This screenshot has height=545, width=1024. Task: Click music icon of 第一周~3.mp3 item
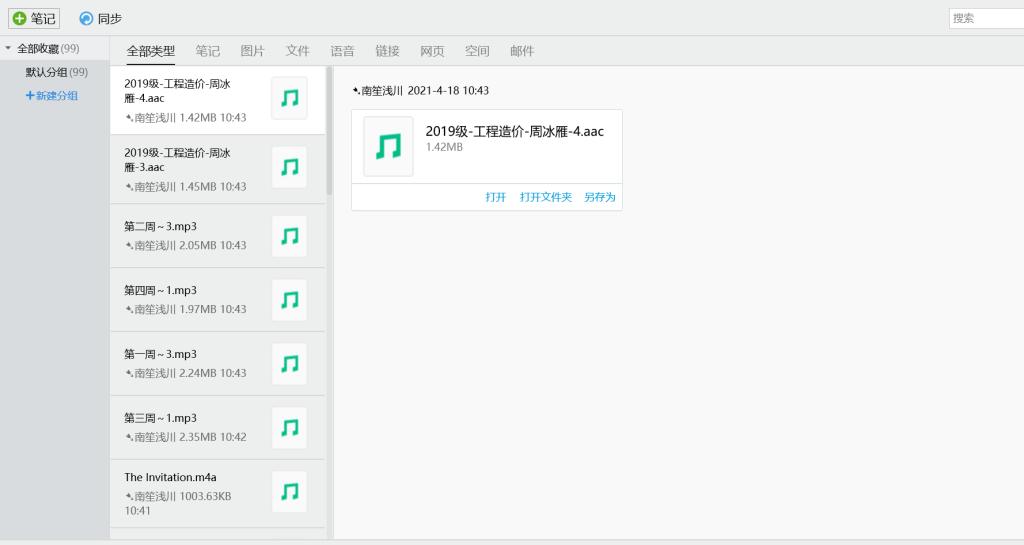289,364
